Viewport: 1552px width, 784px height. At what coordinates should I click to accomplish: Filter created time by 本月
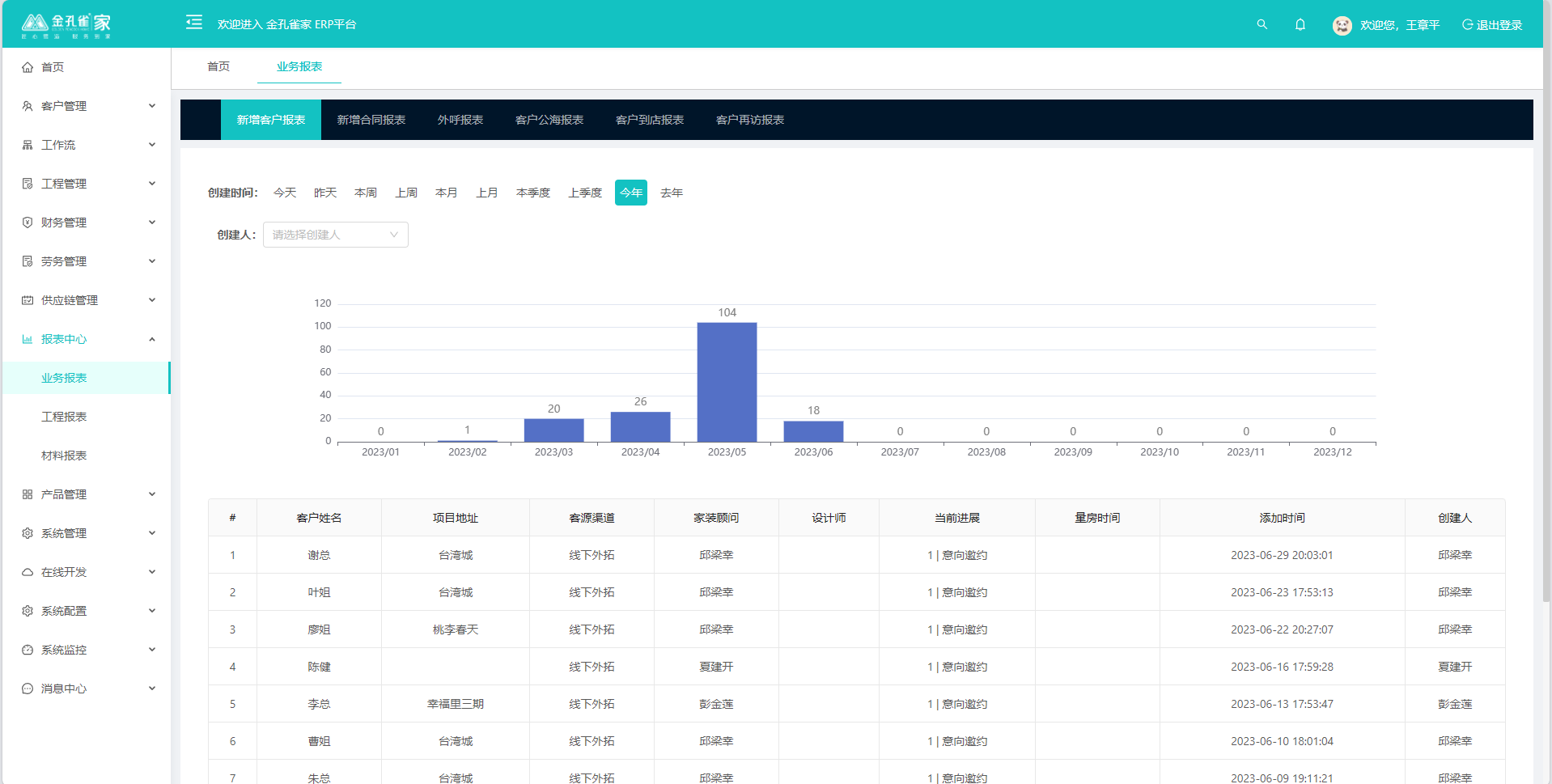tap(447, 193)
